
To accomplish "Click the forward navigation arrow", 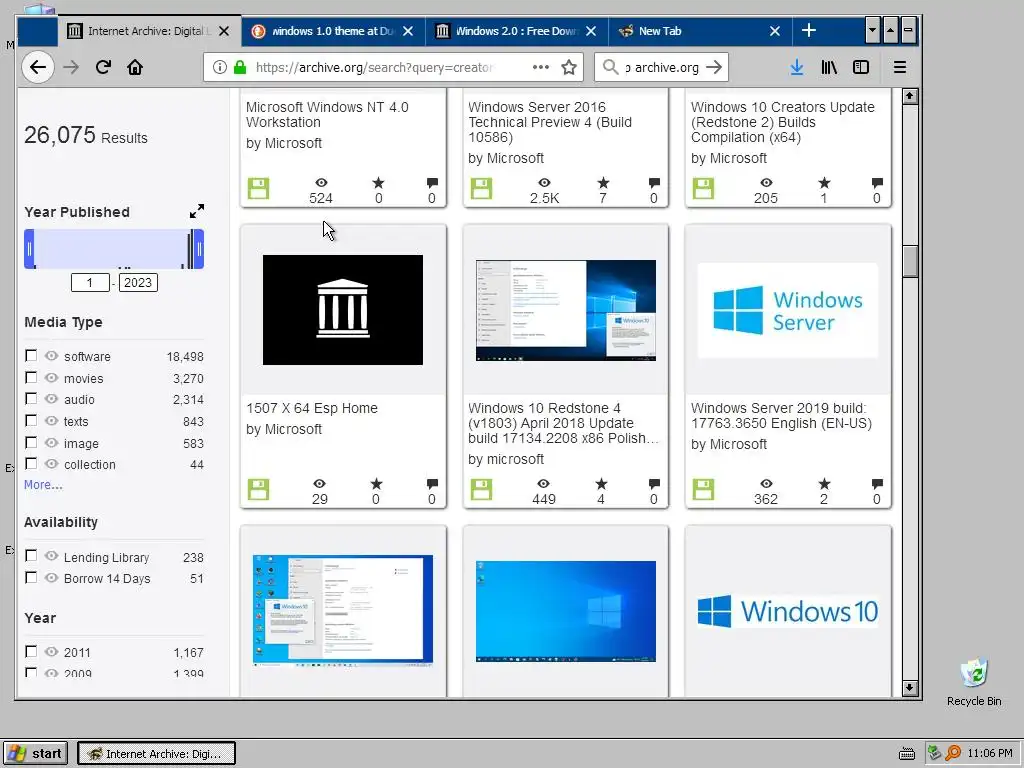I will (x=71, y=67).
